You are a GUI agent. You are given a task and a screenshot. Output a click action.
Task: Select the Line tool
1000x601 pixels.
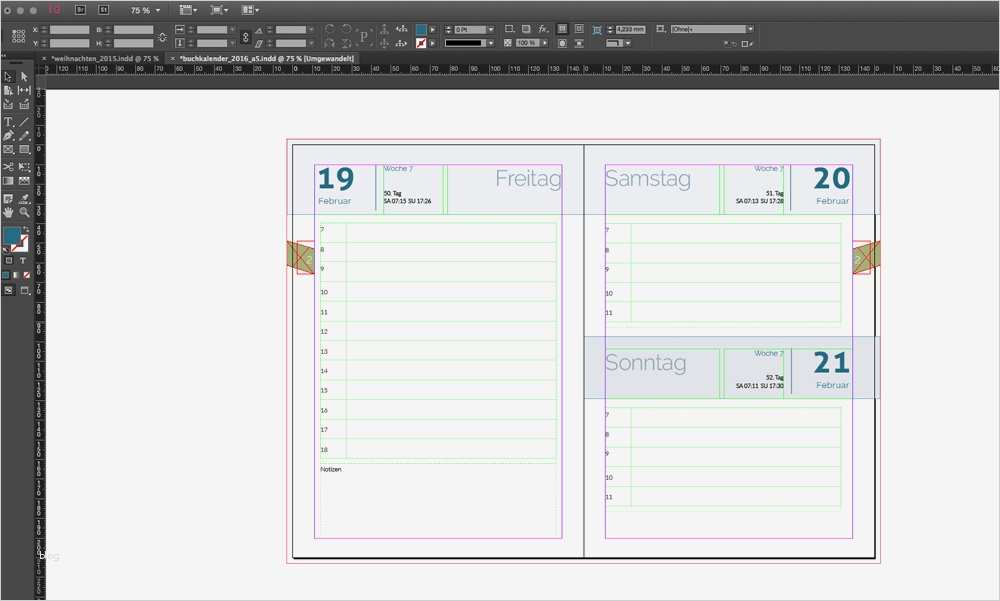23,122
